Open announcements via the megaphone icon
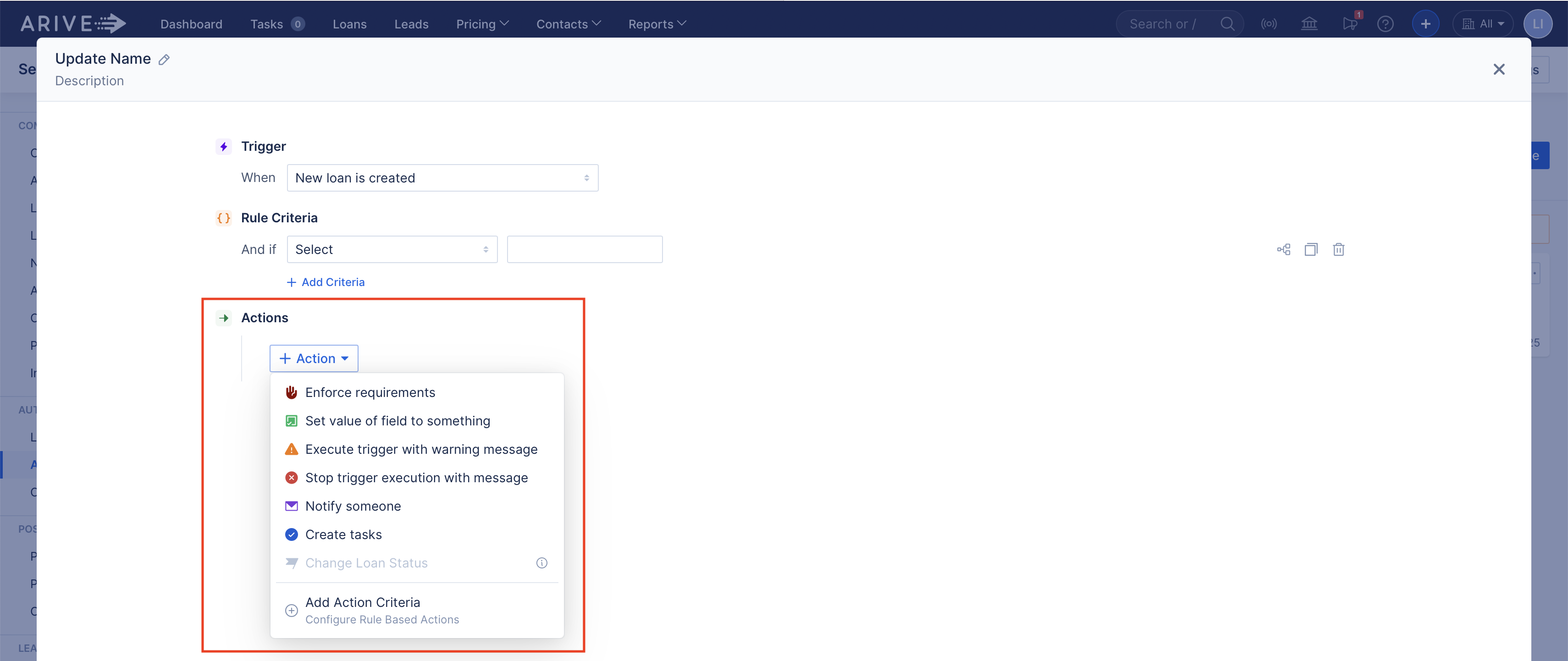Image resolution: width=1568 pixels, height=661 pixels. [x=1350, y=24]
